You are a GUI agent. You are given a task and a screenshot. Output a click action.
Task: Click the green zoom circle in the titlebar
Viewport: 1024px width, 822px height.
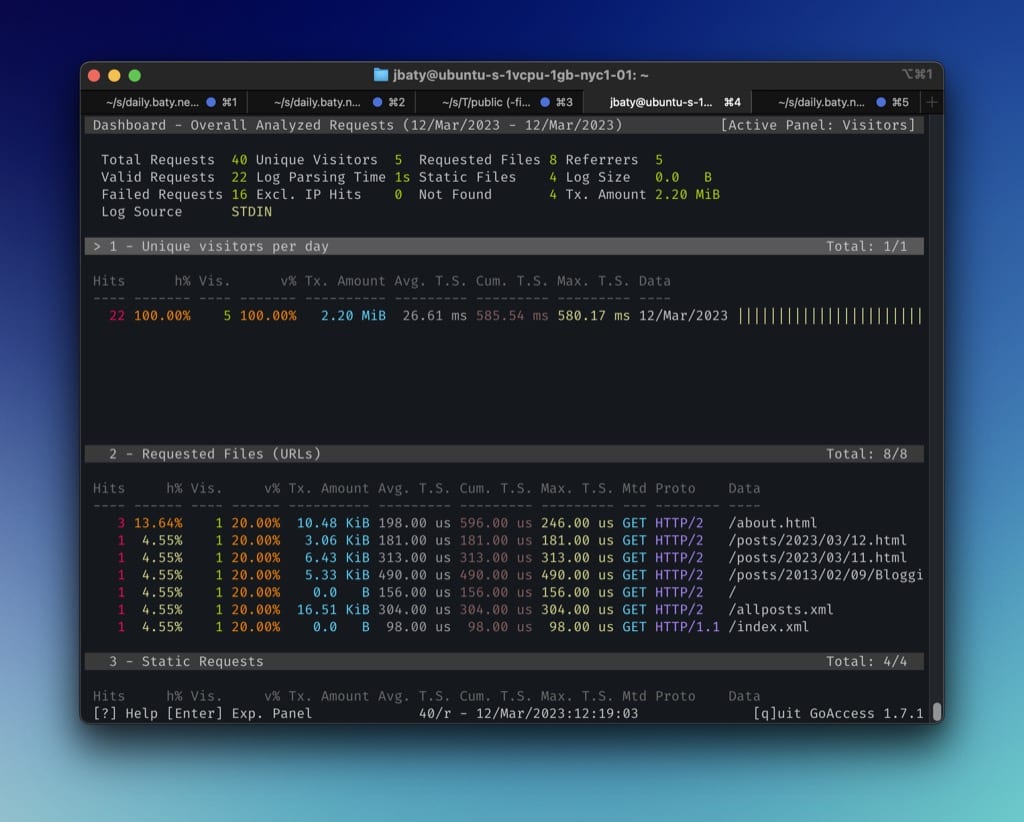[x=134, y=74]
